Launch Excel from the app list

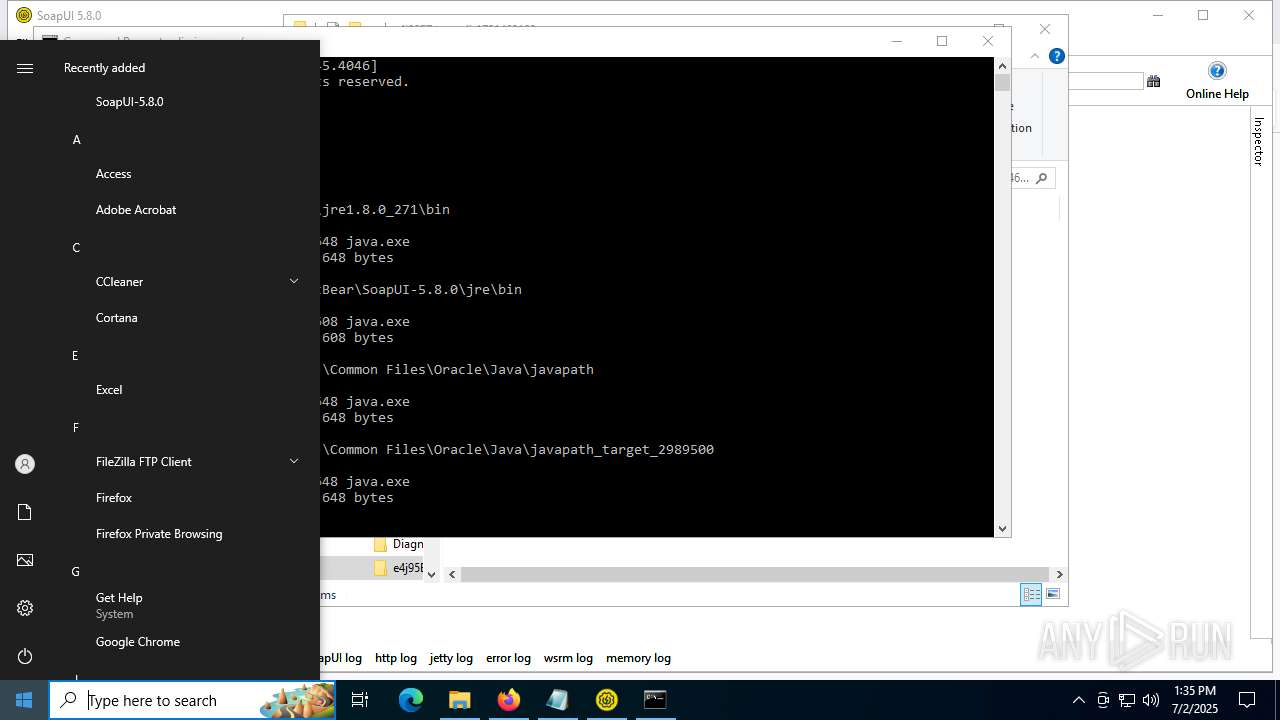click(x=109, y=390)
